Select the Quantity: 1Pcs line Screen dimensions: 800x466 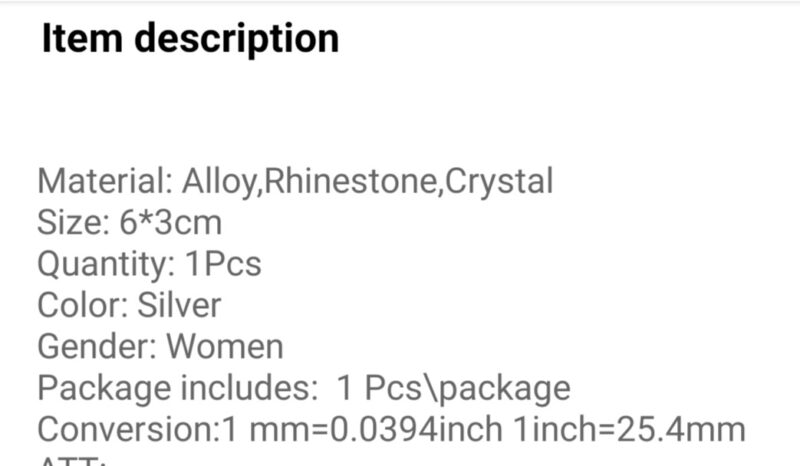[x=149, y=264]
